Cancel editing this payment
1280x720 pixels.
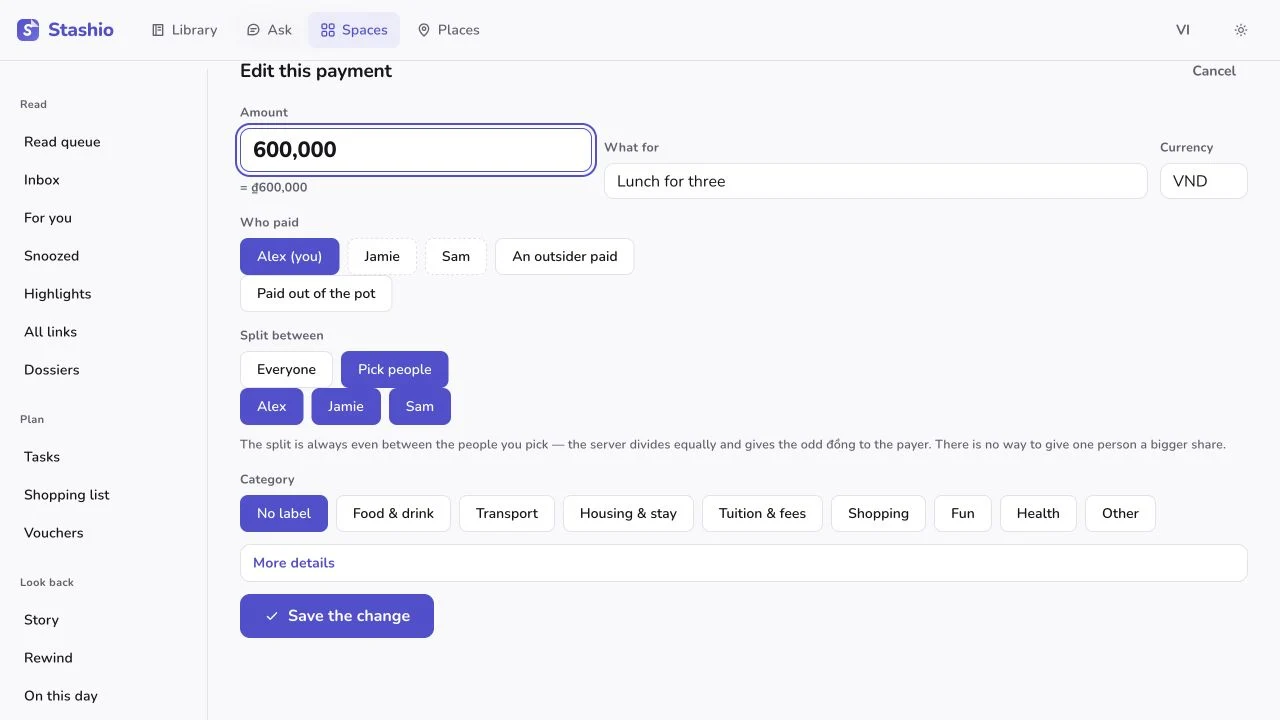[x=1214, y=71]
